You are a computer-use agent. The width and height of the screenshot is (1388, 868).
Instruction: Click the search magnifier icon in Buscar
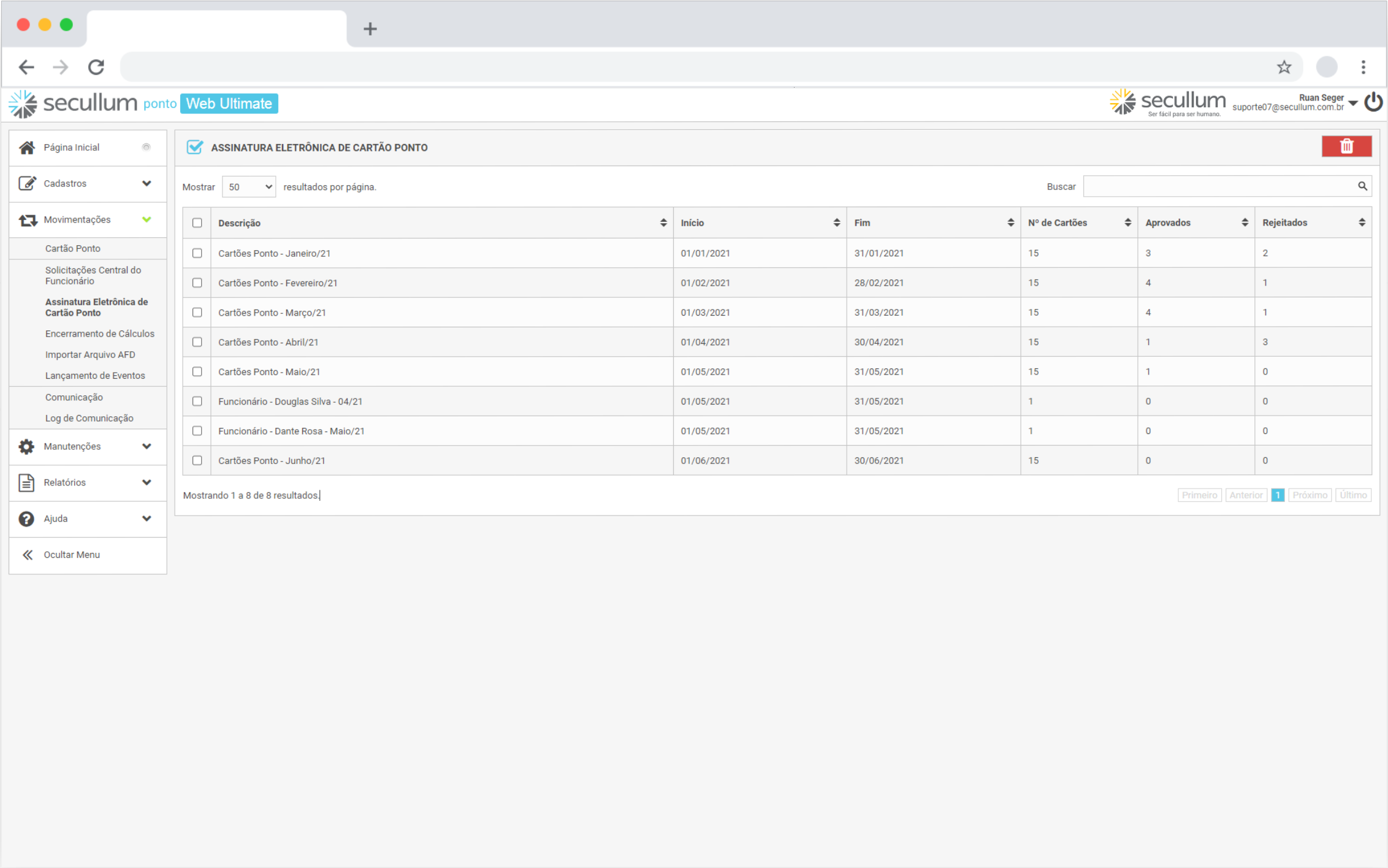[1362, 186]
